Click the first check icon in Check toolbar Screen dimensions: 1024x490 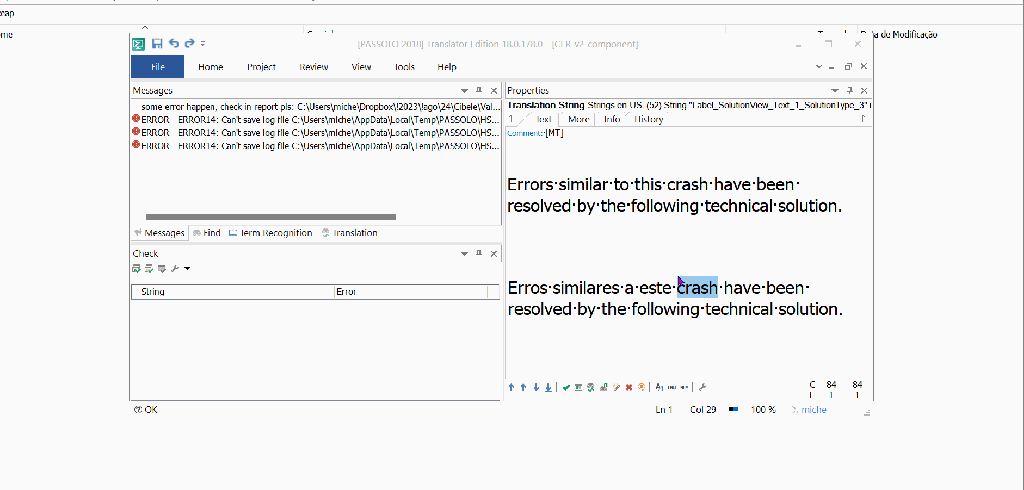point(136,269)
